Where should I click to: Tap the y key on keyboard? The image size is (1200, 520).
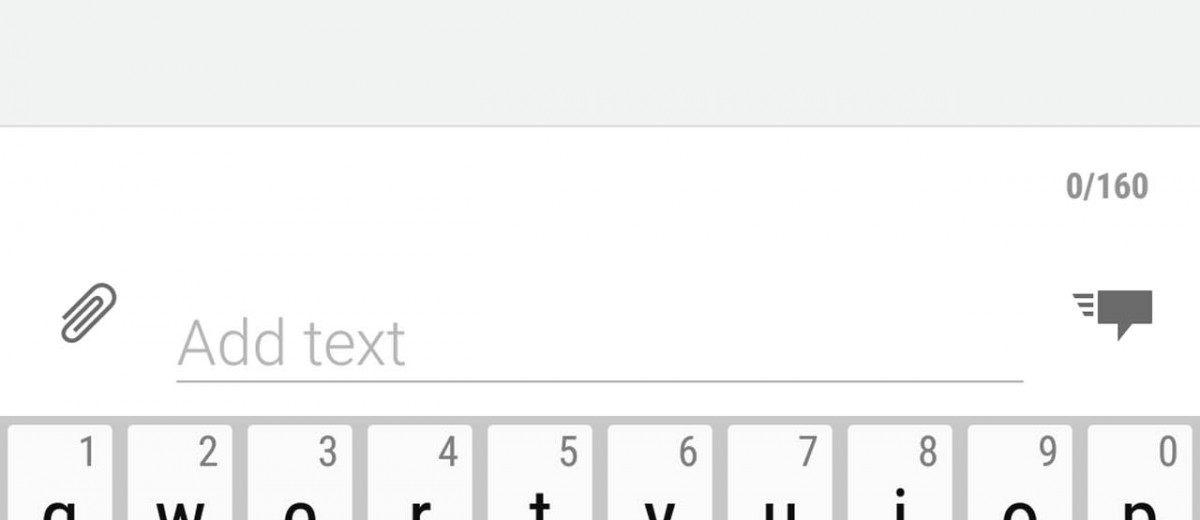click(x=660, y=473)
